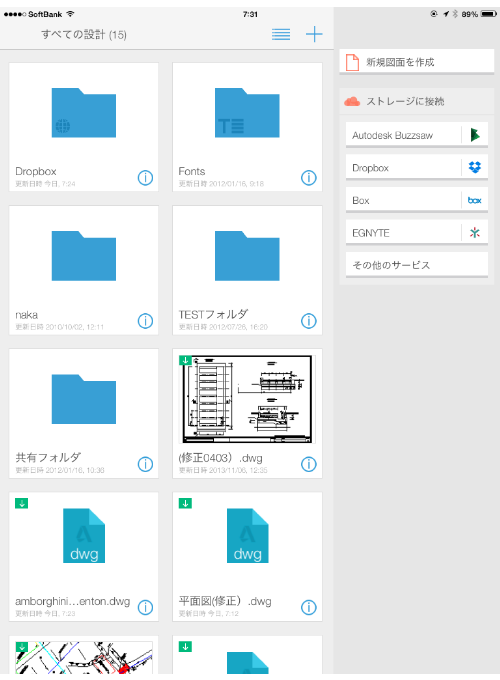
Task: Select EGNYTE storage service
Action: pos(417,233)
